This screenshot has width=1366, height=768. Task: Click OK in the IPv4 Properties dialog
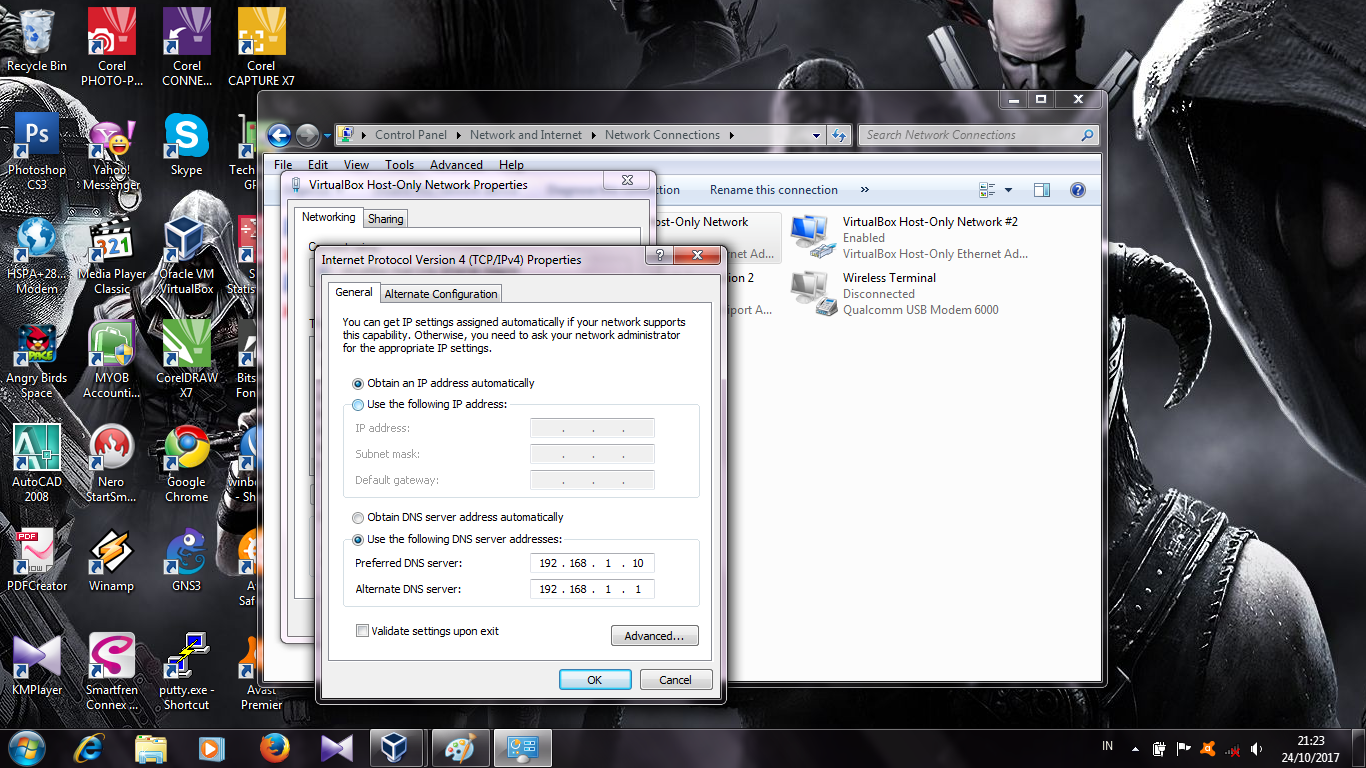click(595, 680)
